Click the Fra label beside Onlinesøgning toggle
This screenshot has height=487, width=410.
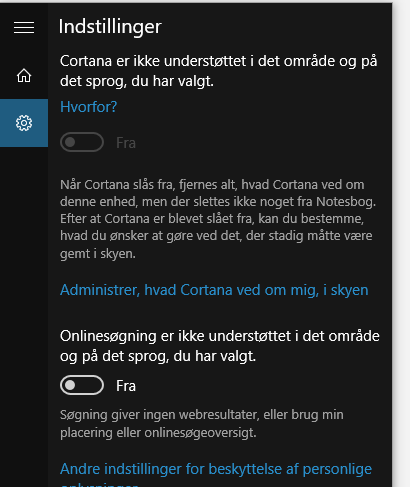point(126,386)
